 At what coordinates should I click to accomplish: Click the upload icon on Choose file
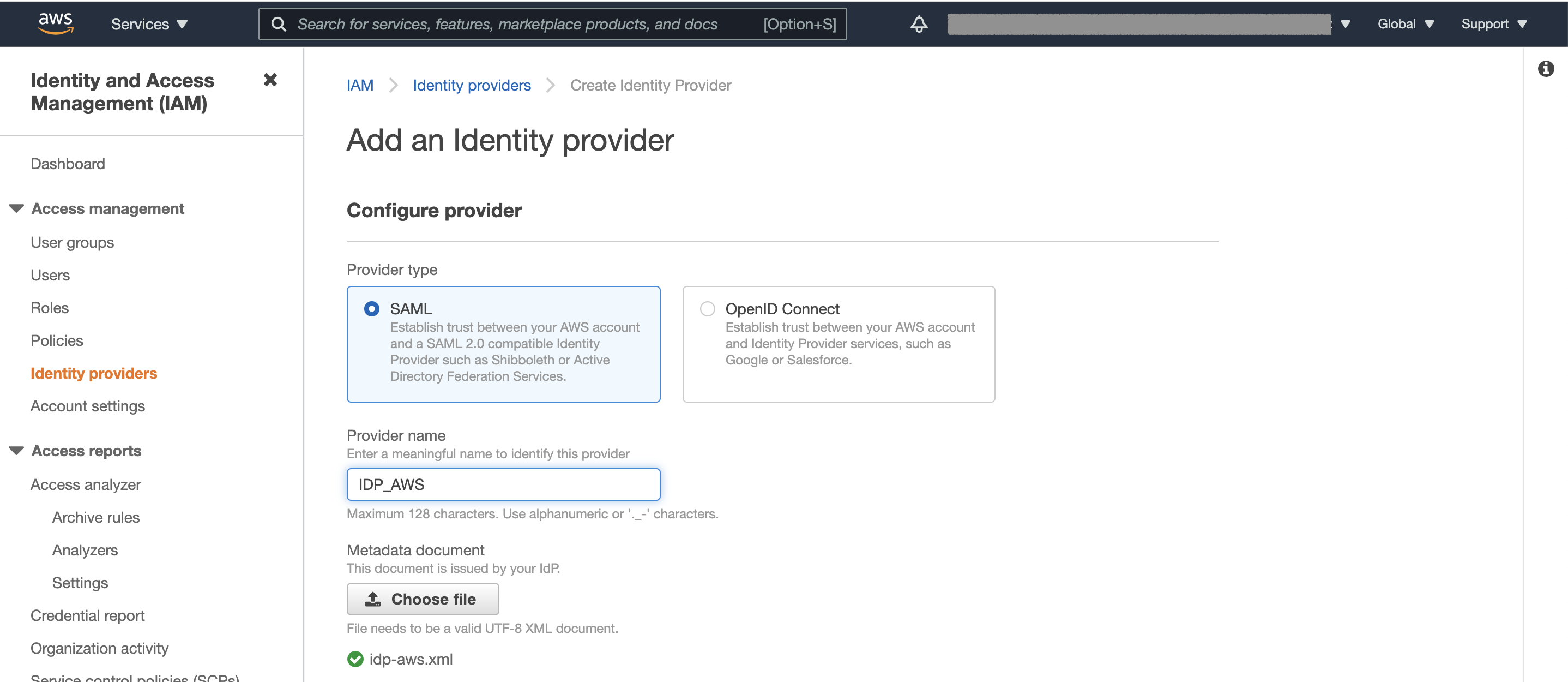point(372,599)
